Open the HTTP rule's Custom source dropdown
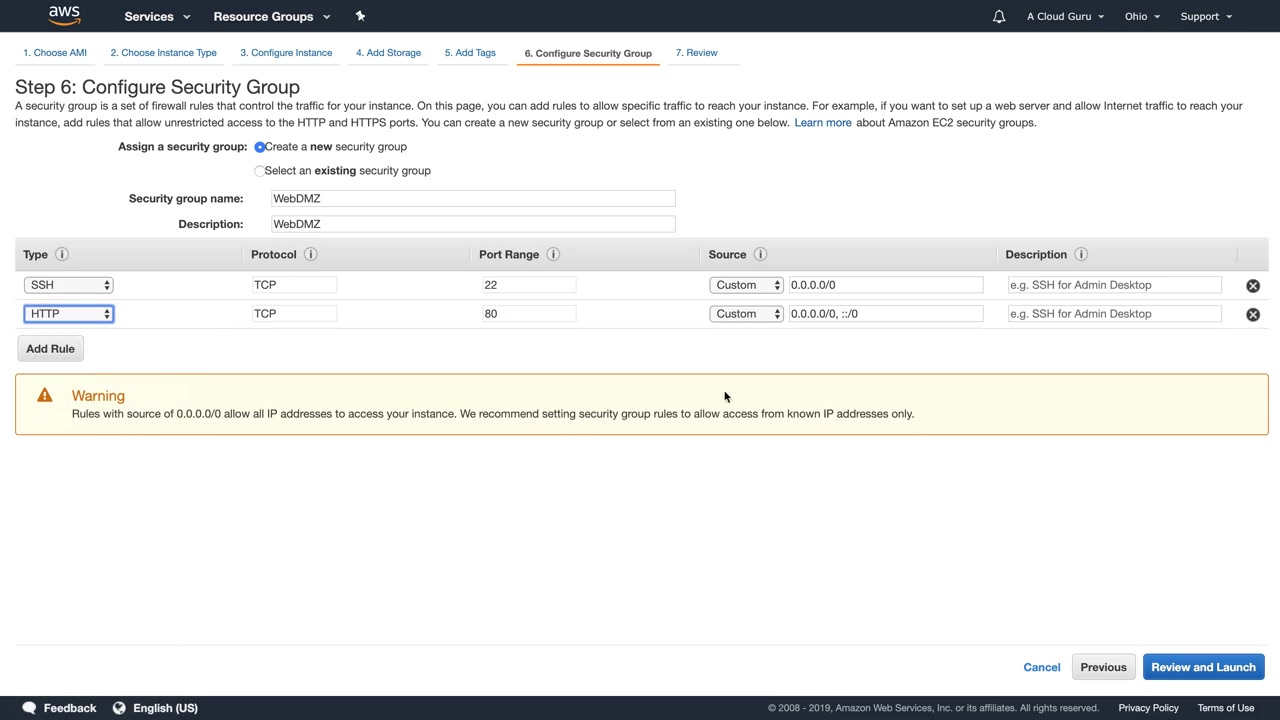1280x720 pixels. [747, 314]
